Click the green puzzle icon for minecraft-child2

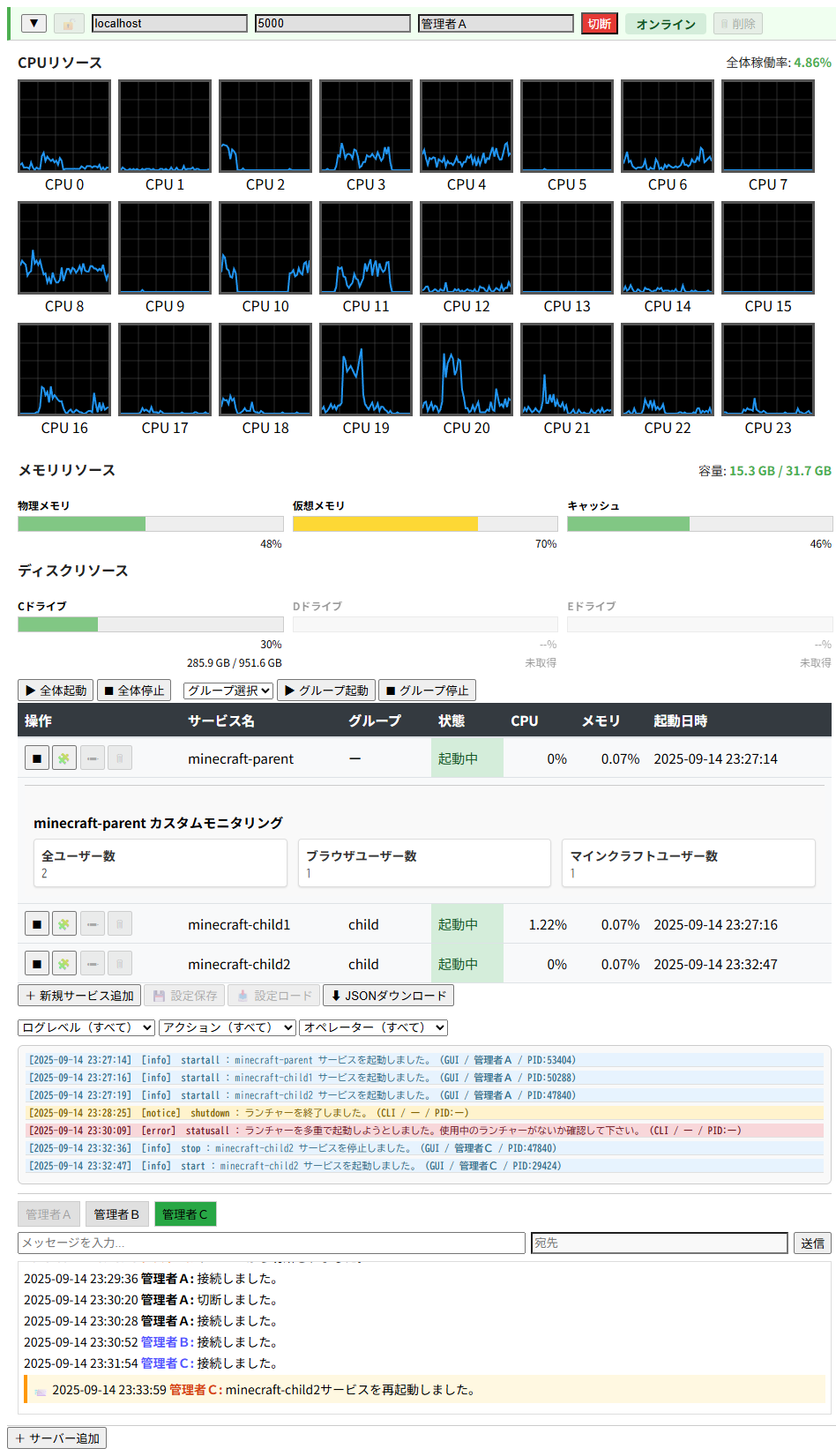pos(64,964)
